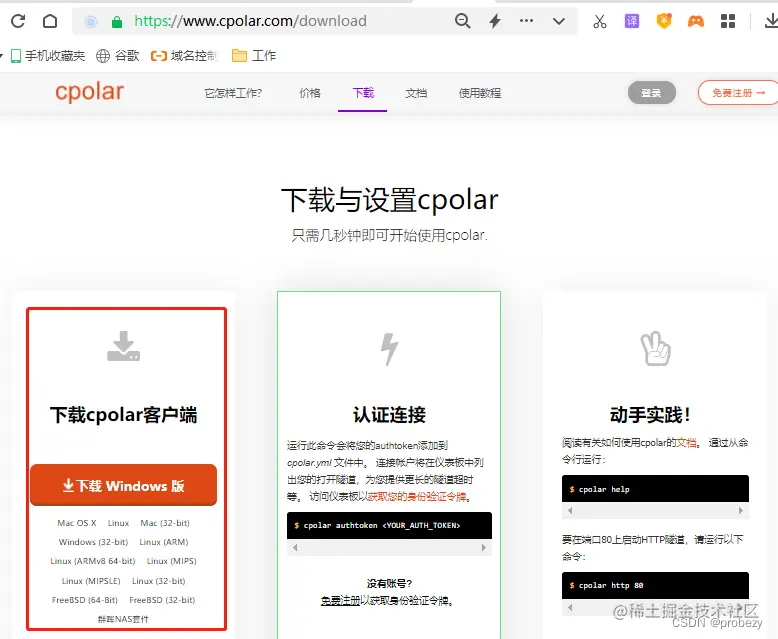778x639 pixels.
Task: Open the game controller extension
Action: [x=696, y=21]
